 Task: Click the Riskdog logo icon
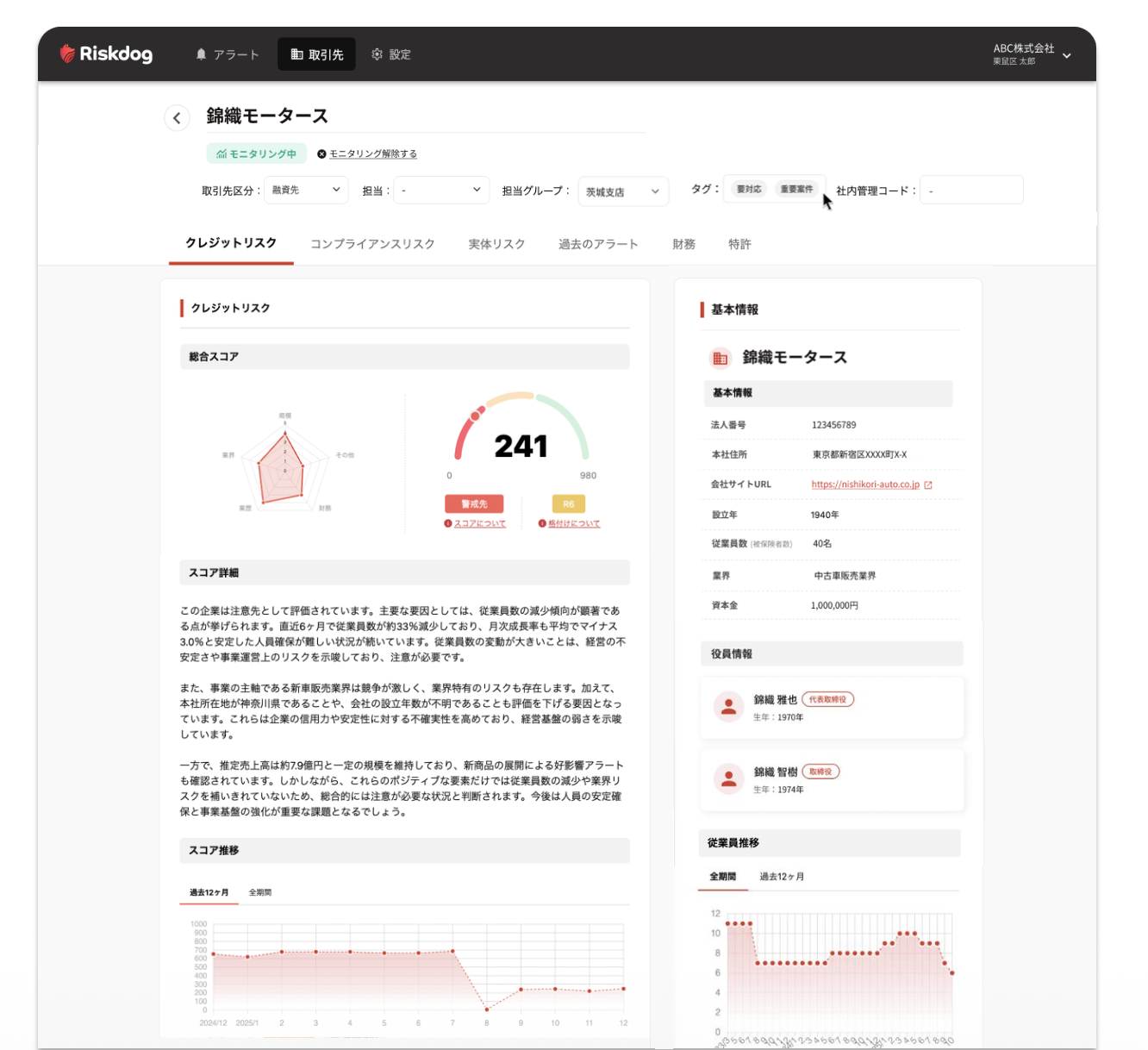coord(66,53)
